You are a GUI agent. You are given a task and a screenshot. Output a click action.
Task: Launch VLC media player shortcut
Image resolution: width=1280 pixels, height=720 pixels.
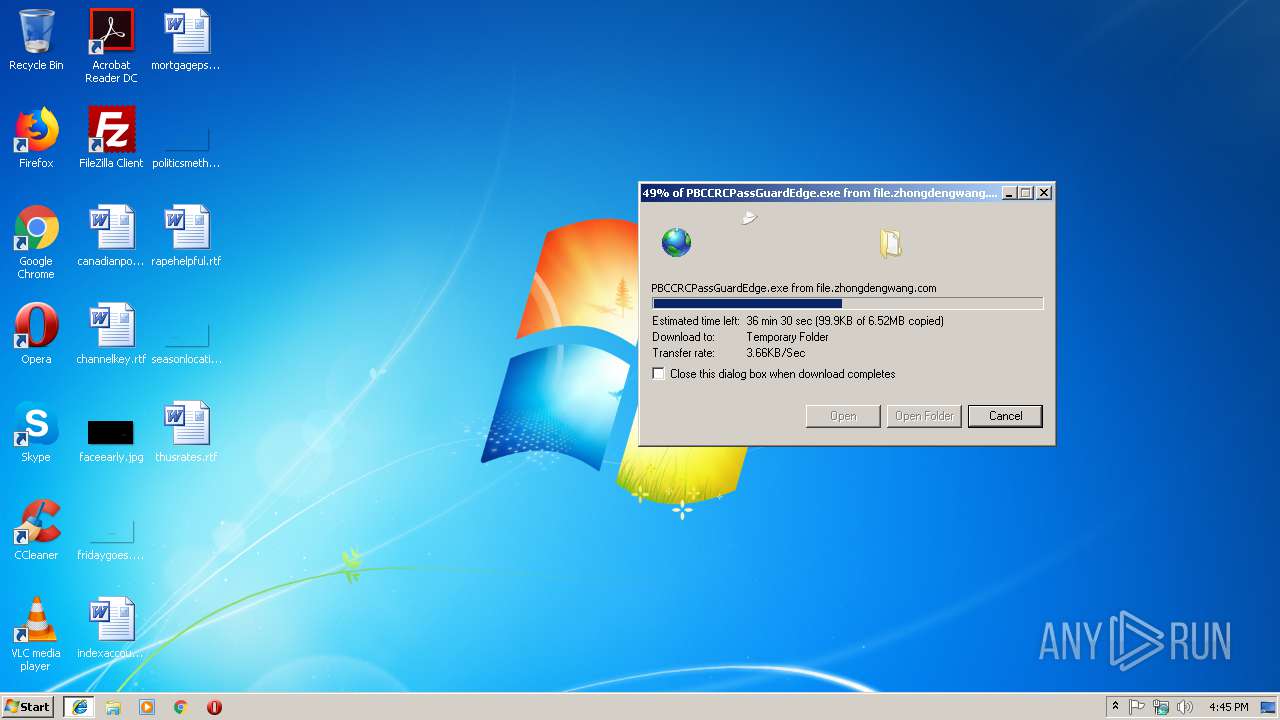(x=36, y=634)
